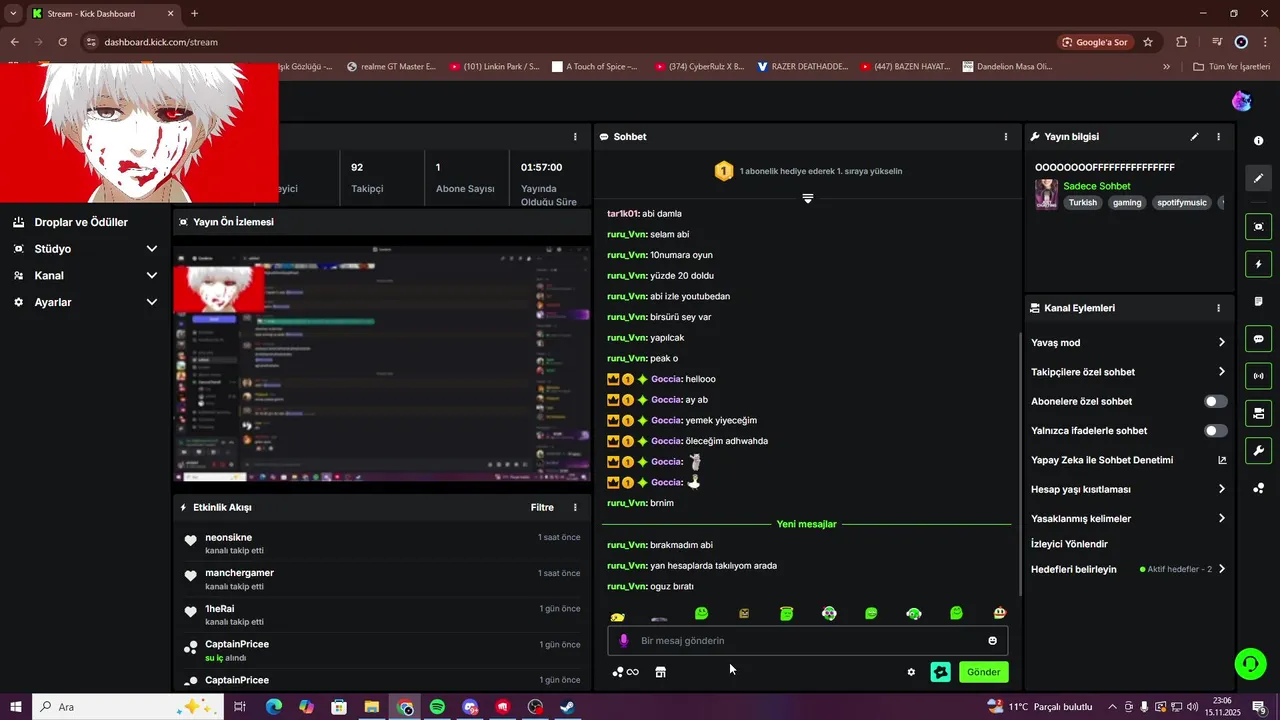Open the Sohbet panel three-dot menu

[x=1006, y=137]
